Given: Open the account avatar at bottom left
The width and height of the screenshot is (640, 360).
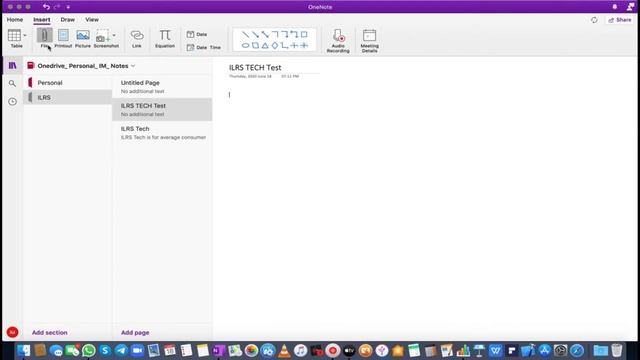Looking at the screenshot, I should tap(12, 332).
